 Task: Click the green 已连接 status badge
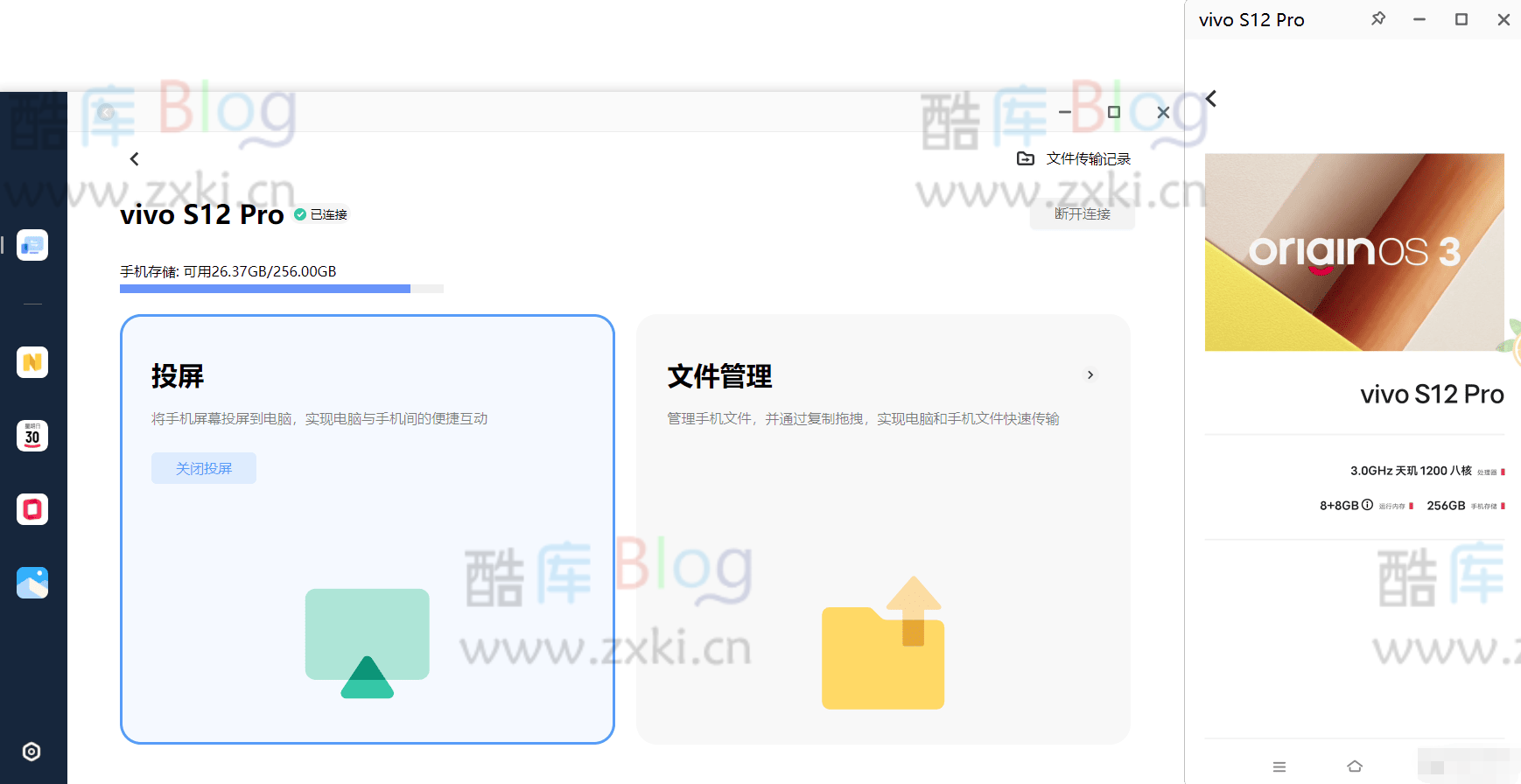coord(321,214)
